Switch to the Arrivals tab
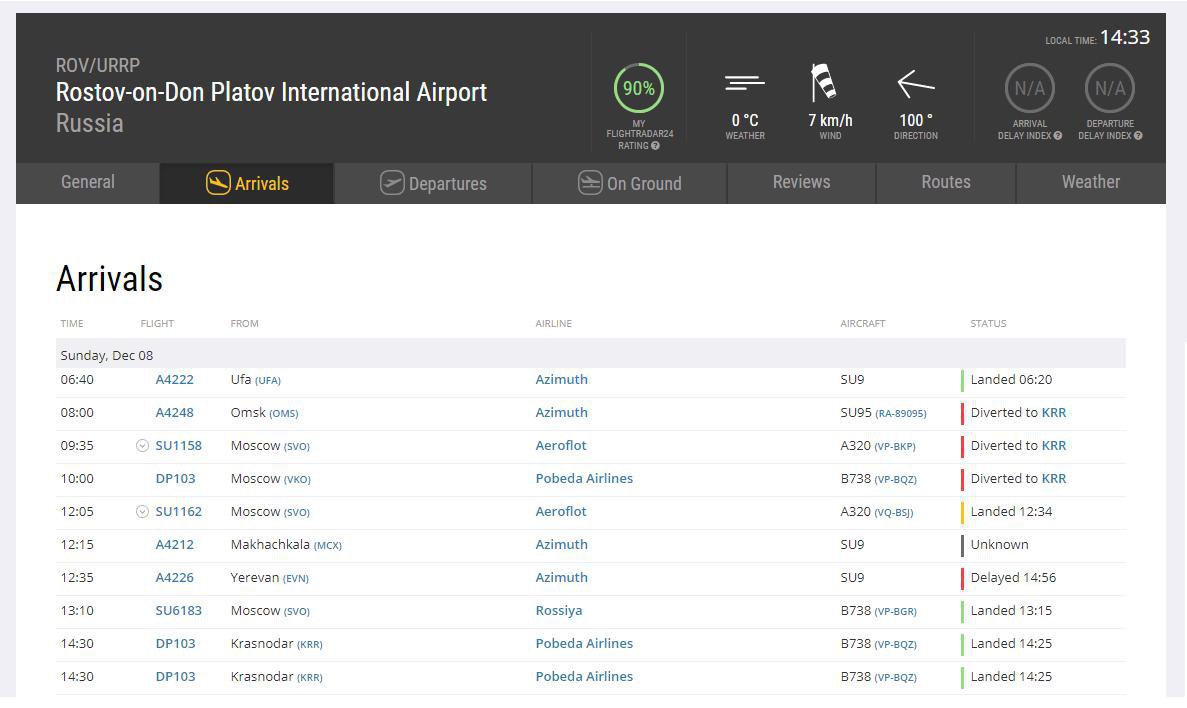The width and height of the screenshot is (1187, 708). [247, 182]
